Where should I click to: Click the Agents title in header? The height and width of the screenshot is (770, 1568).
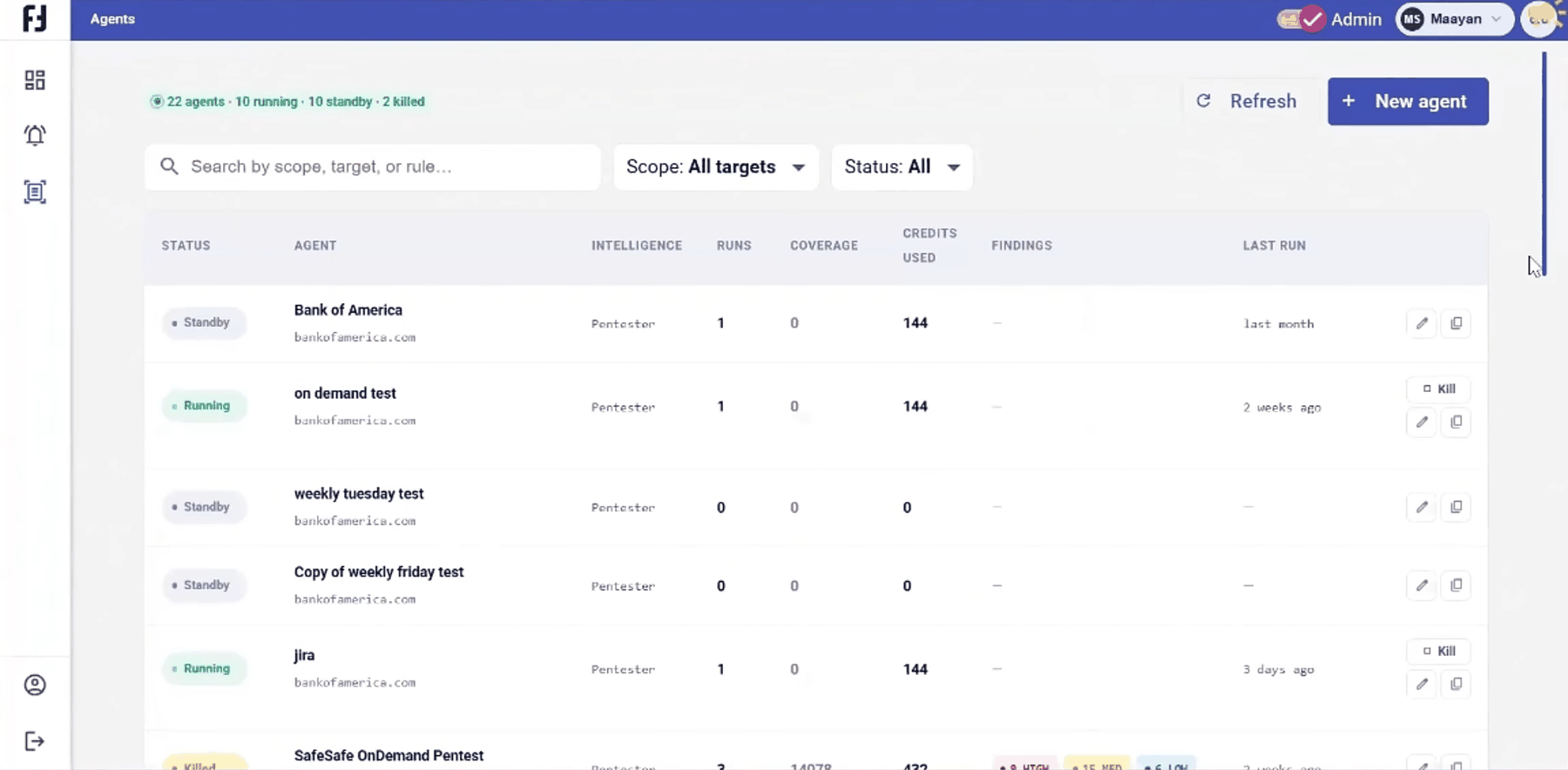[x=112, y=19]
